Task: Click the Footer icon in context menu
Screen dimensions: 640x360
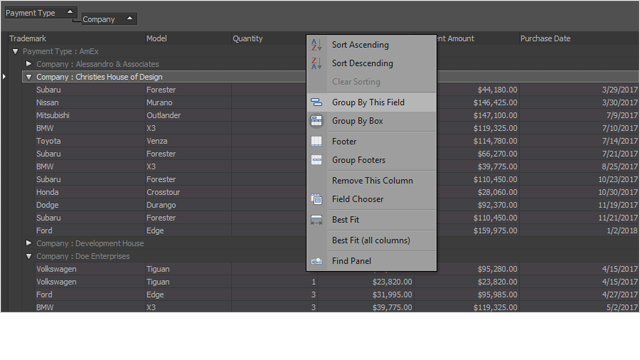Action: click(317, 142)
